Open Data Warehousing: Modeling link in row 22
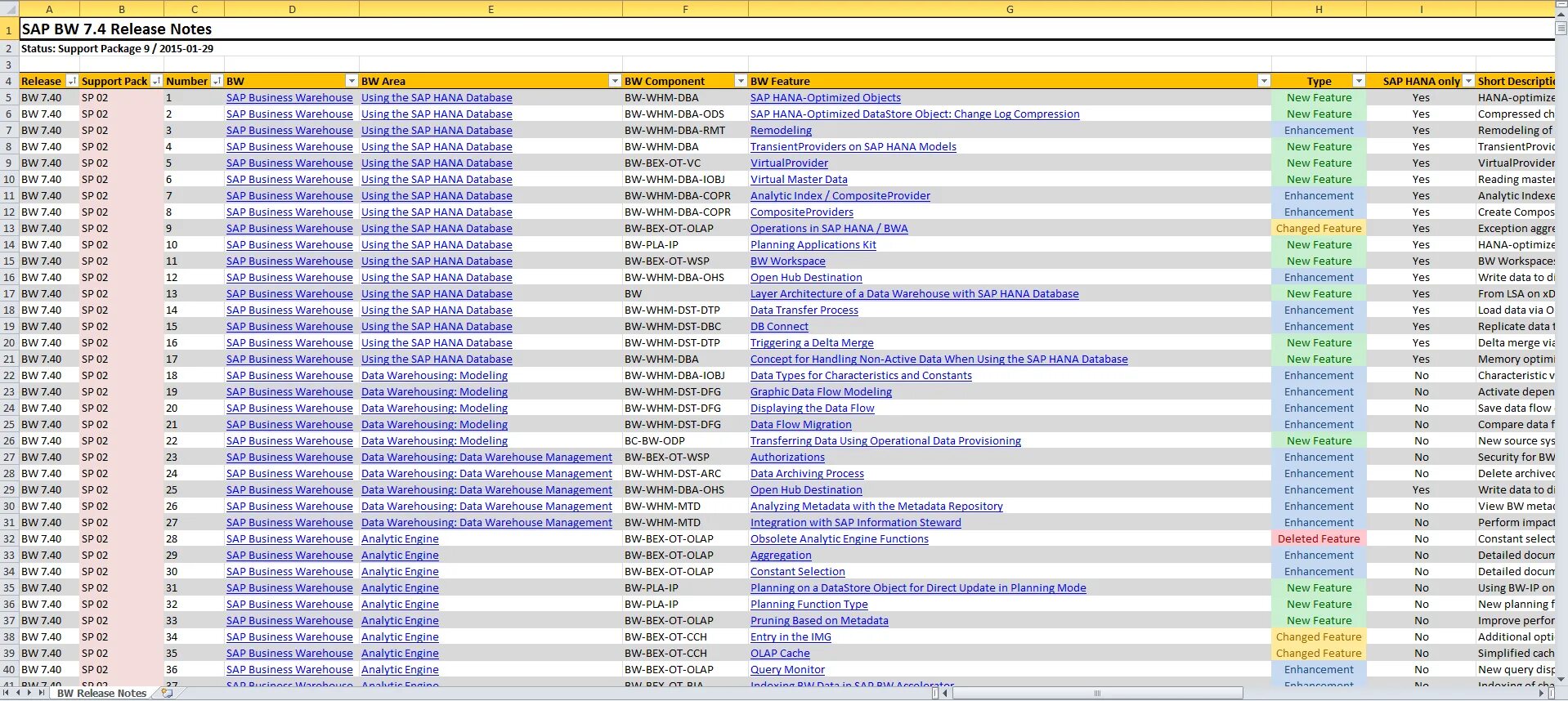 (434, 375)
